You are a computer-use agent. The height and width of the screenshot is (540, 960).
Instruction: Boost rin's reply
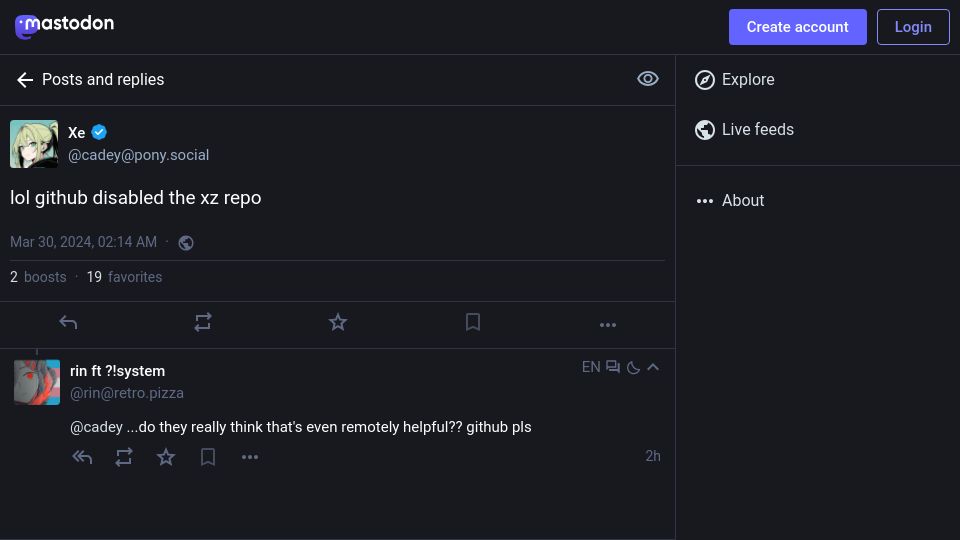click(x=124, y=457)
